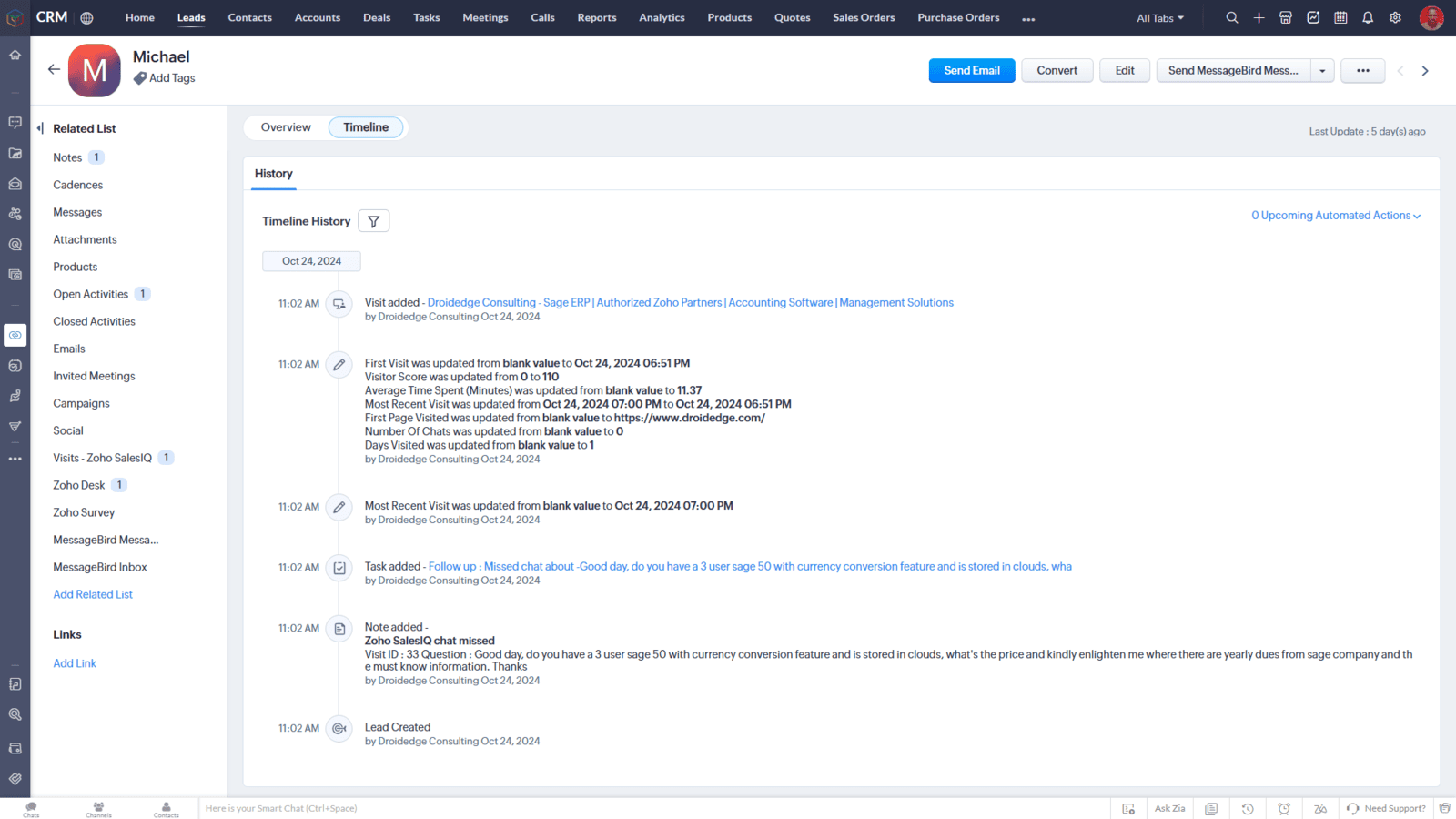Image resolution: width=1456 pixels, height=819 pixels.
Task: Open the Purchase Orders module tab
Action: [958, 18]
